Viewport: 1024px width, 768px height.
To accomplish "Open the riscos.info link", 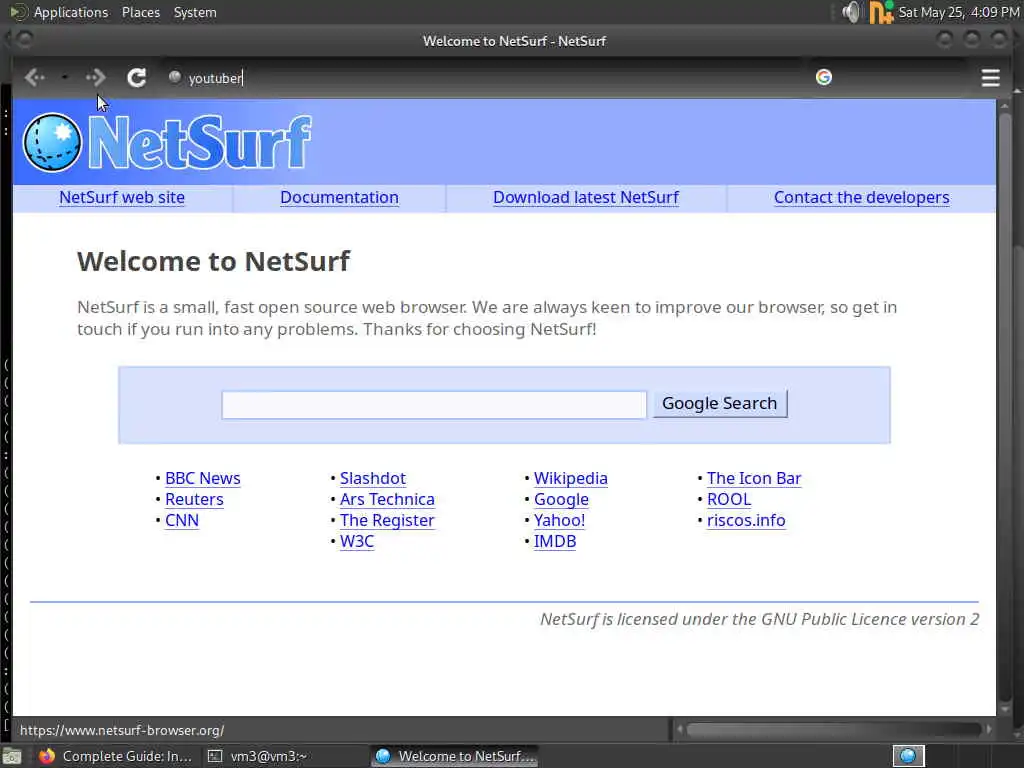I will point(746,520).
